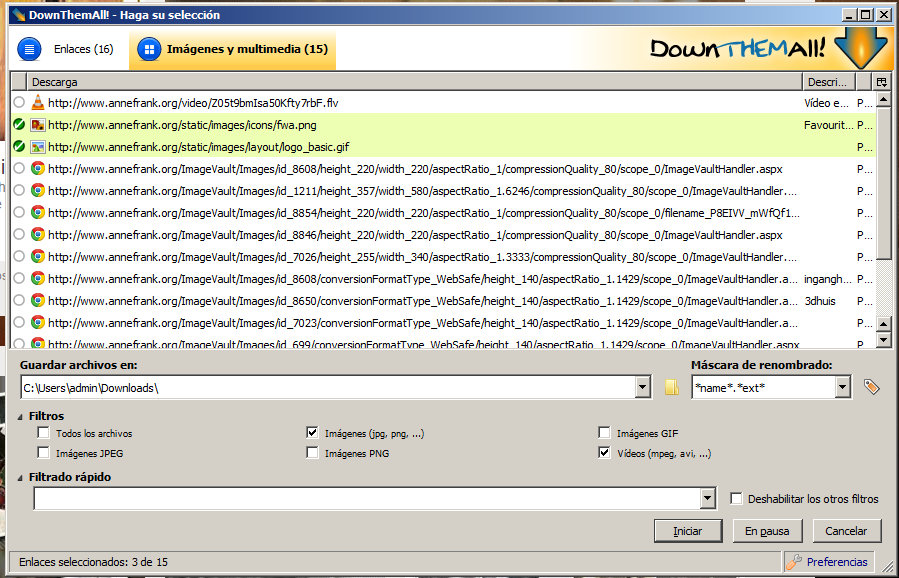Open the Guardar archivos en dropdown arrow
Image resolution: width=899 pixels, height=578 pixels.
click(x=643, y=388)
